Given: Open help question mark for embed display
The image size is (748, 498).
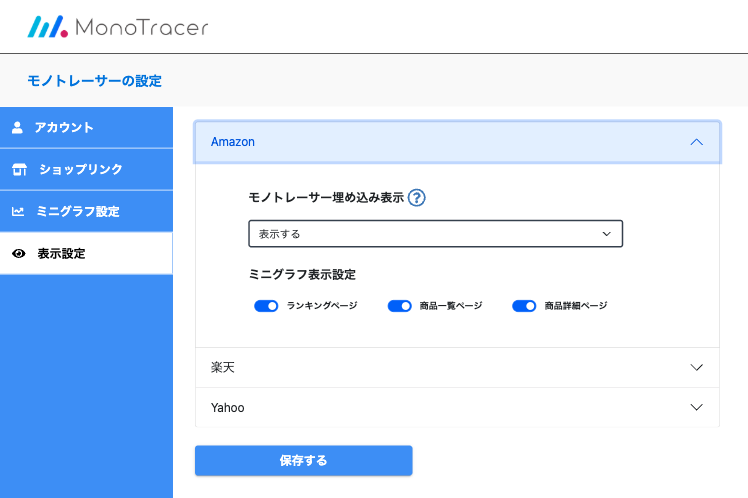Looking at the screenshot, I should click(x=417, y=198).
